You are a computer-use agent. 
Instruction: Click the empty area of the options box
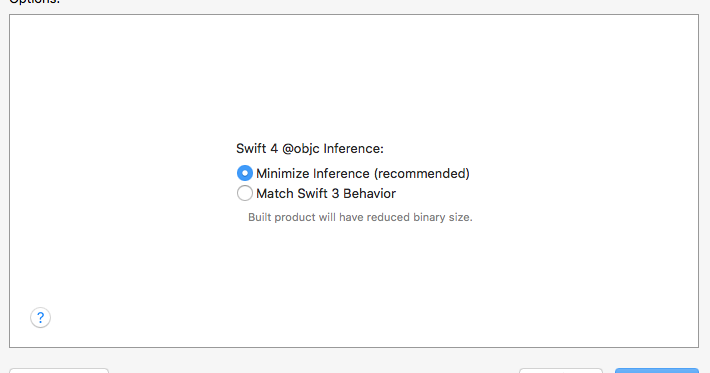tap(353, 77)
